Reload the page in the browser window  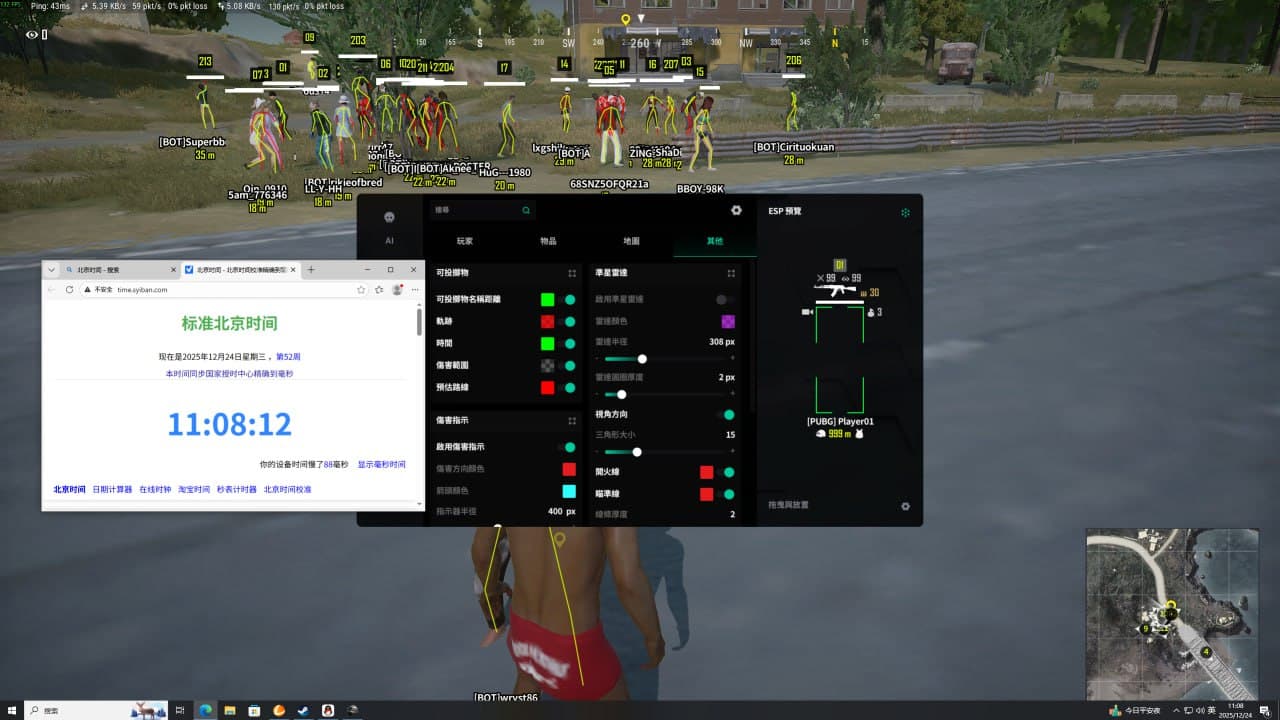(69, 289)
